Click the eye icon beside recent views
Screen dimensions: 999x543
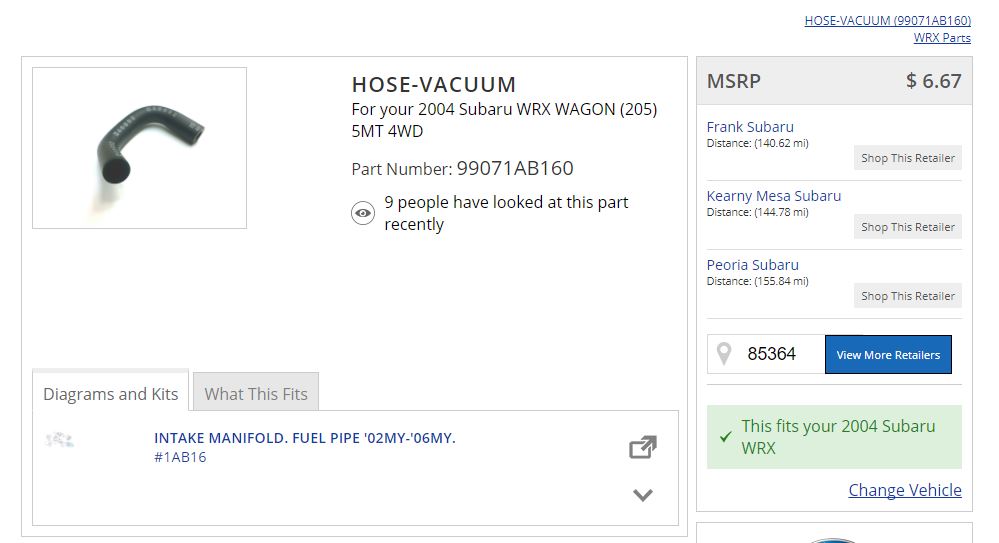click(363, 213)
